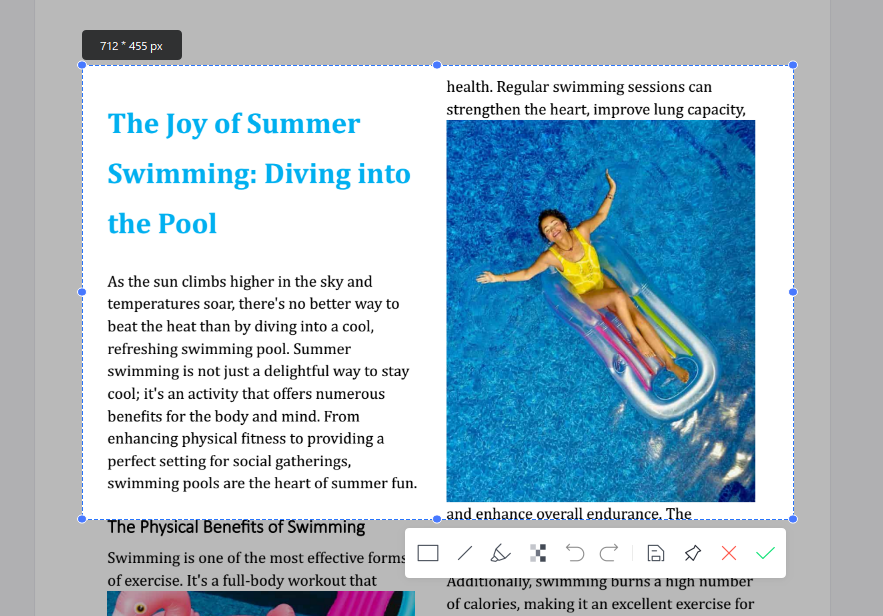Click text 'swimming pools are the heart of summer fun.'
The width and height of the screenshot is (883, 616).
click(262, 483)
